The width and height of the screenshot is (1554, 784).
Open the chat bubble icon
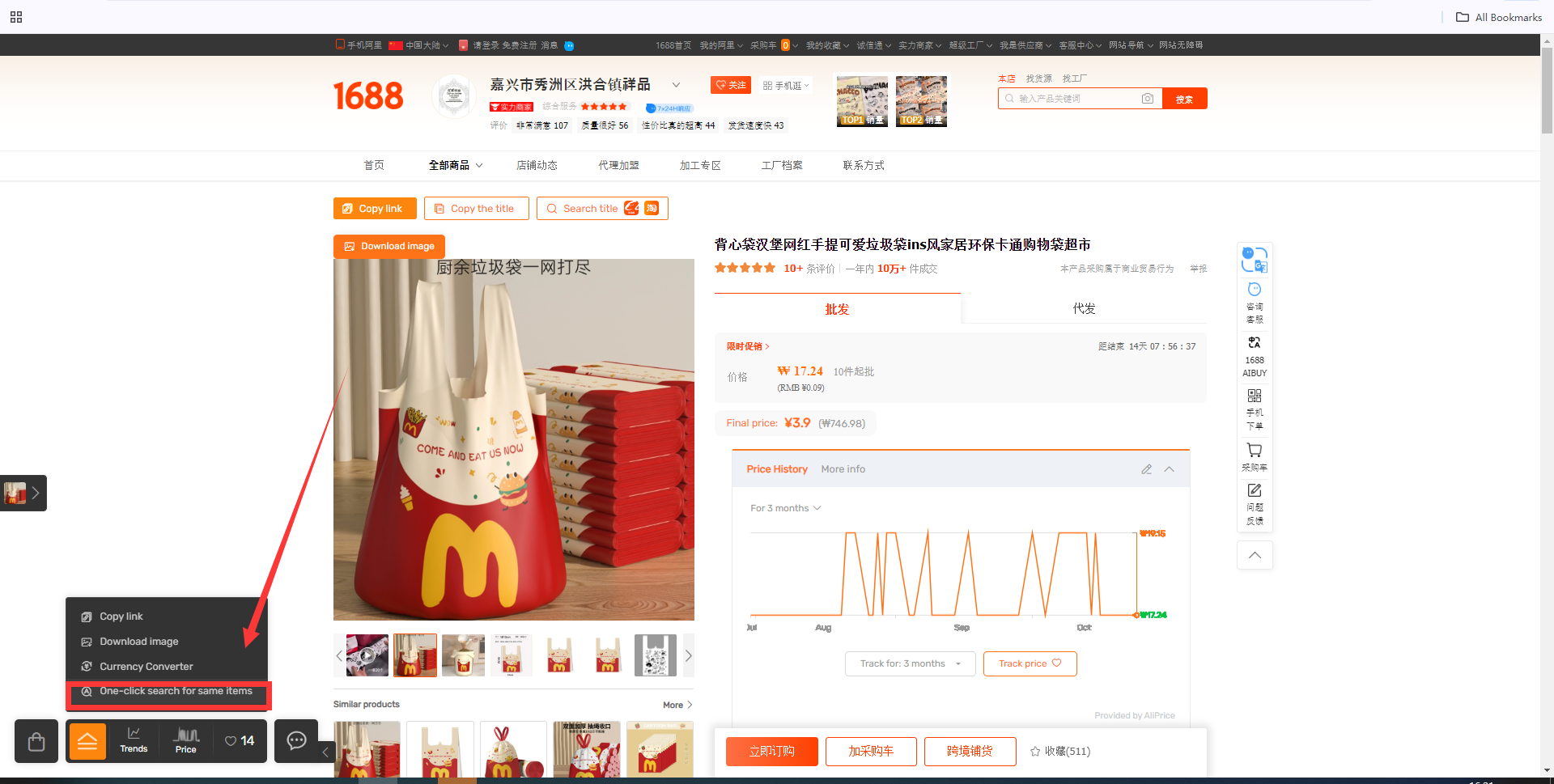click(296, 740)
